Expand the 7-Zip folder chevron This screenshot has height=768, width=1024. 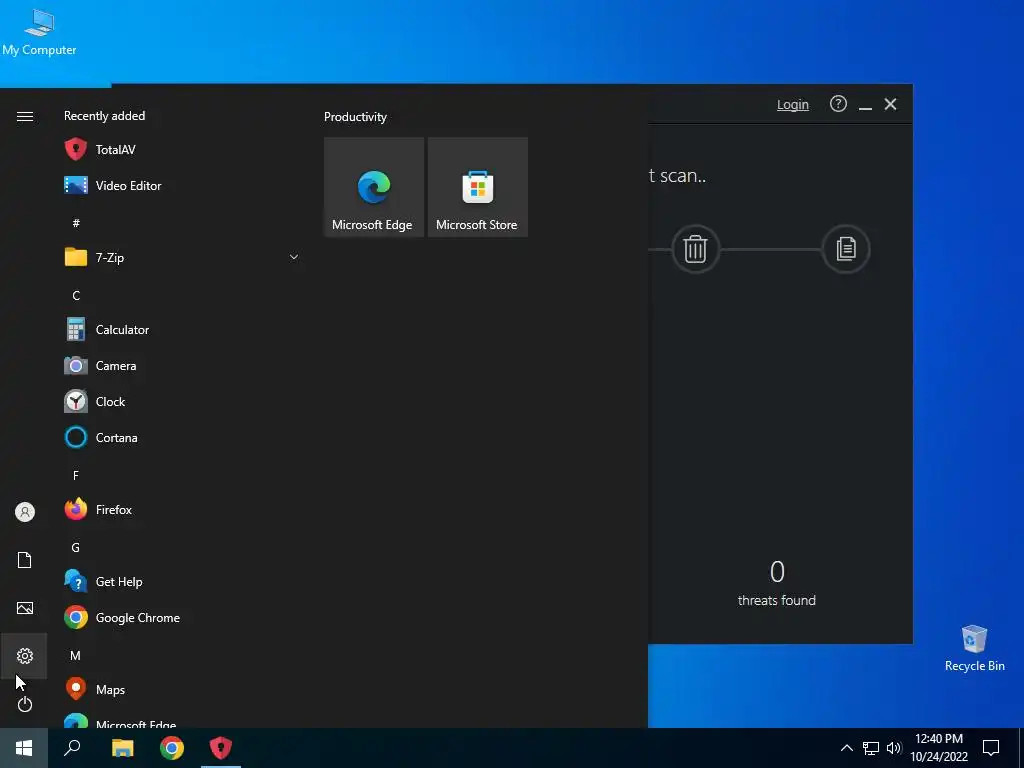(294, 257)
